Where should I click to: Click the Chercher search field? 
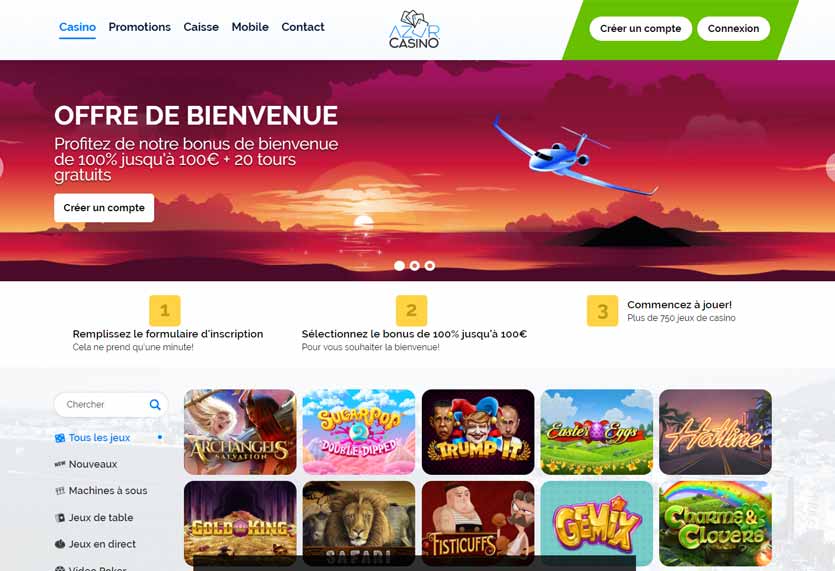click(x=111, y=404)
